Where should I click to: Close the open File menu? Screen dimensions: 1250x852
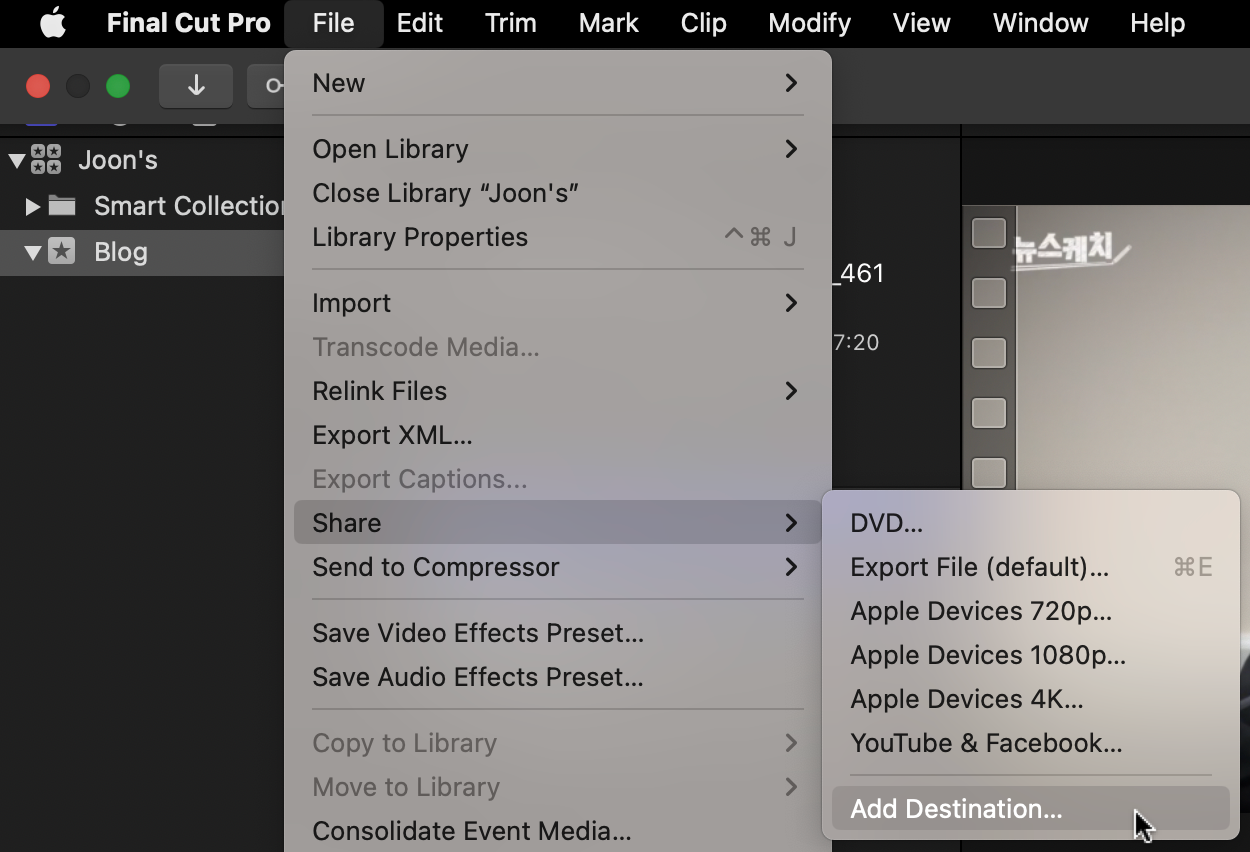tap(333, 23)
